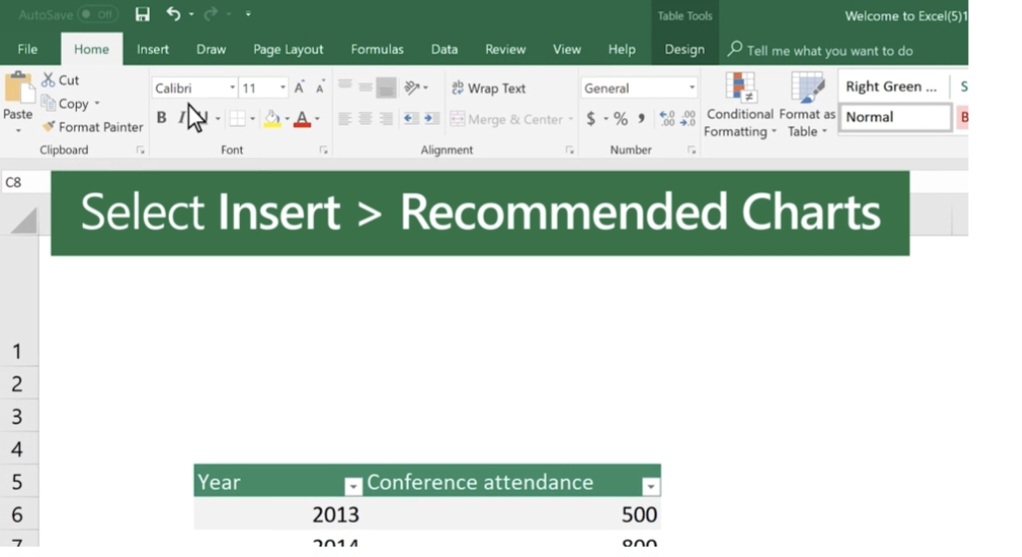Switch to the Draw tab
The width and height of the screenshot is (1022, 557).
tap(211, 50)
